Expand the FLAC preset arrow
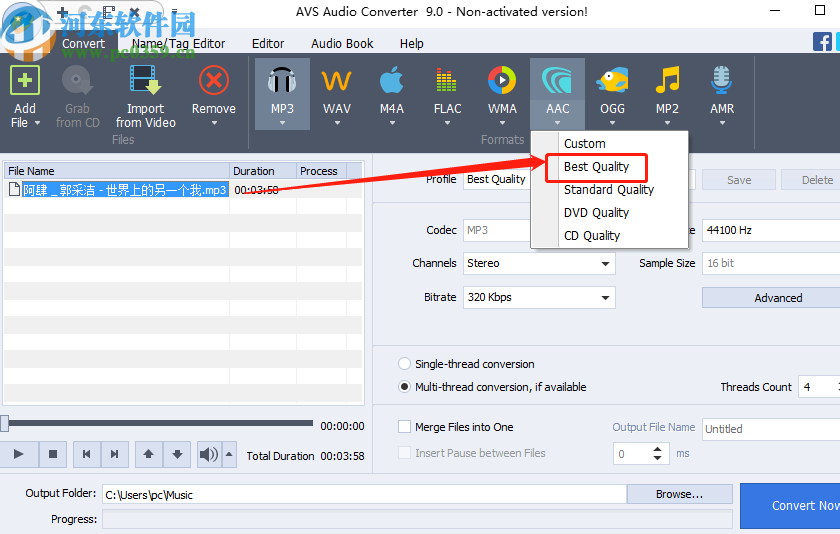Image resolution: width=840 pixels, height=534 pixels. pyautogui.click(x=447, y=123)
